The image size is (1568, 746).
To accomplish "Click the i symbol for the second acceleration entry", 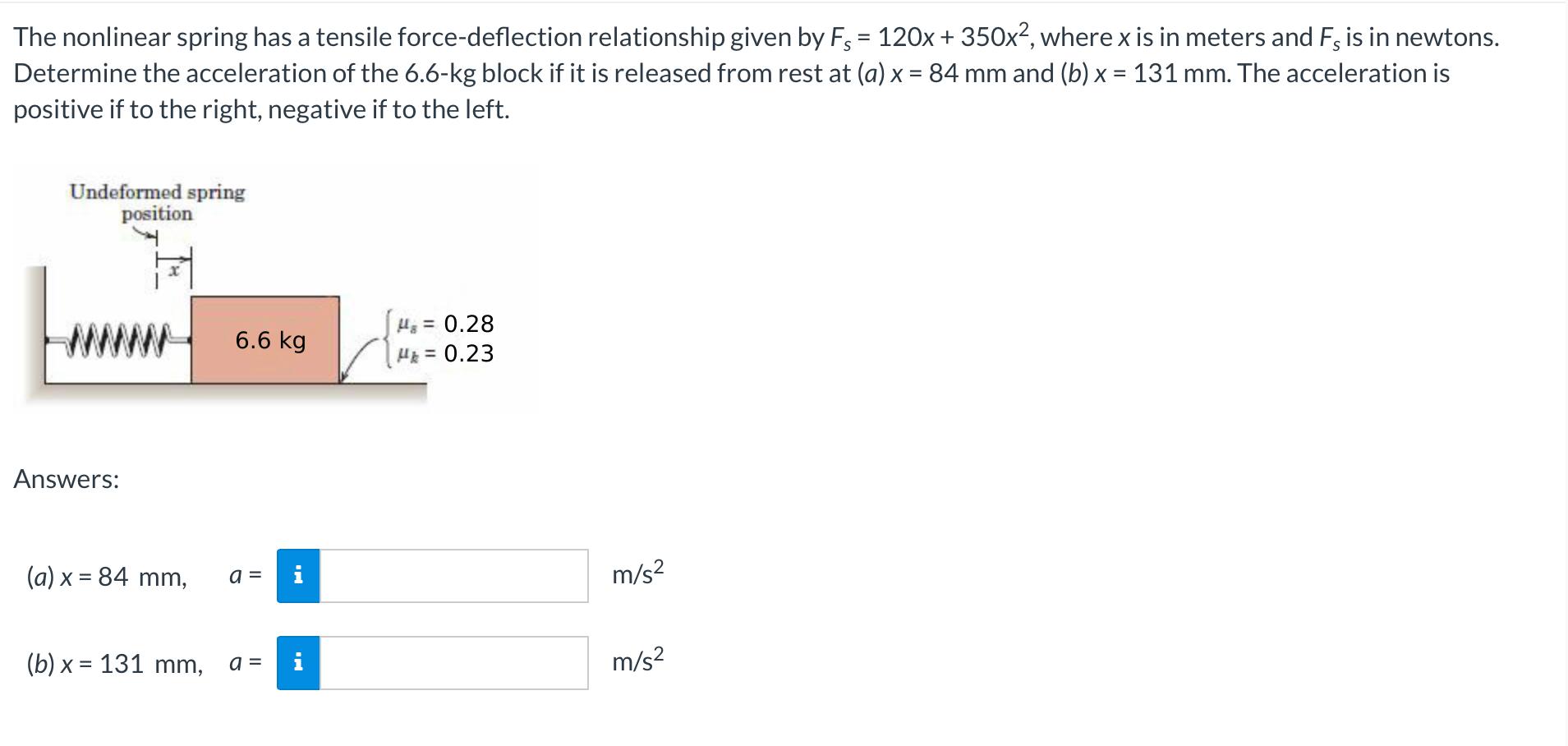I will [299, 661].
